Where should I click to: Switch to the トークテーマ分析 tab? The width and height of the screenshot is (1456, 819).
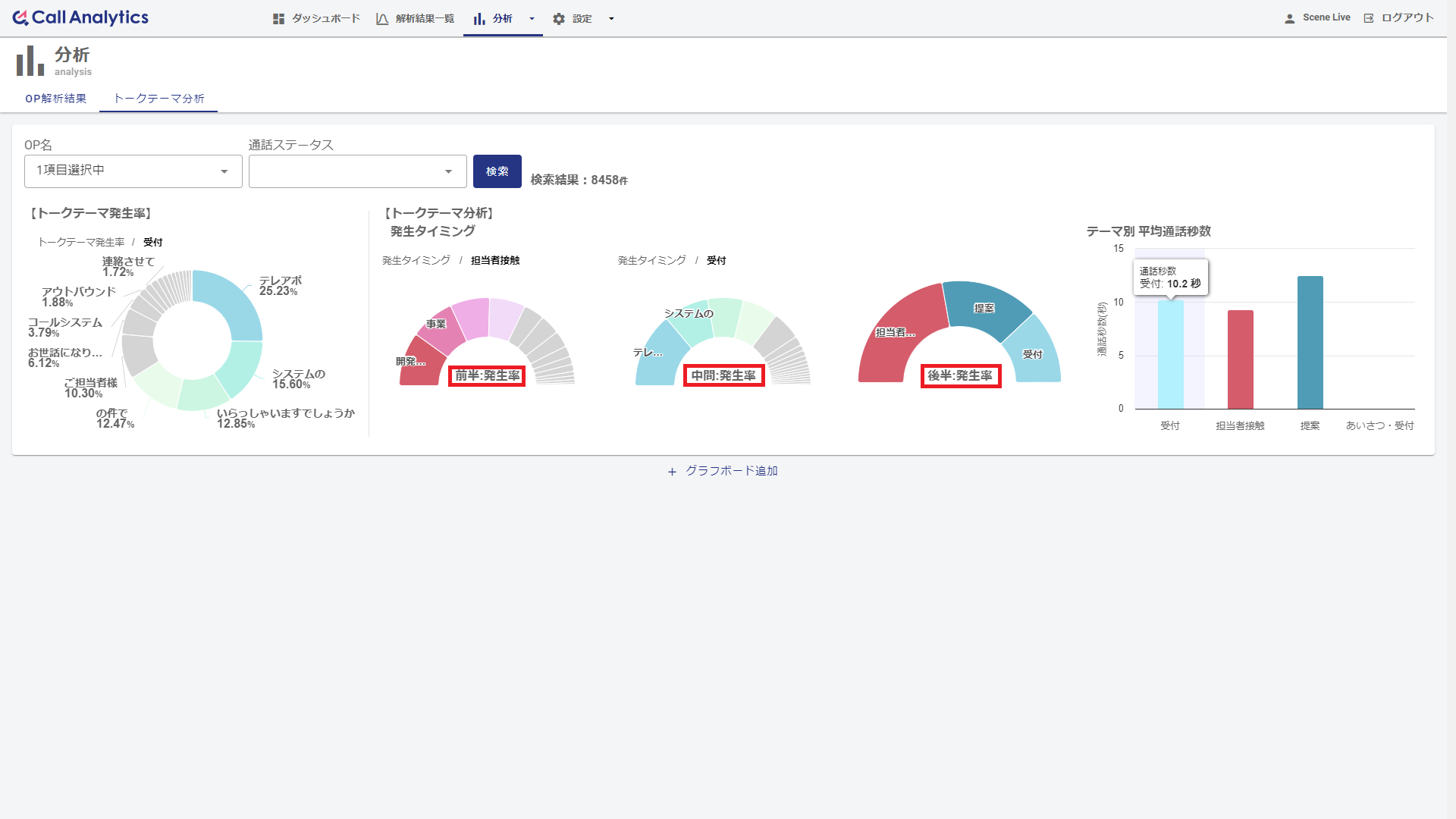pos(158,99)
